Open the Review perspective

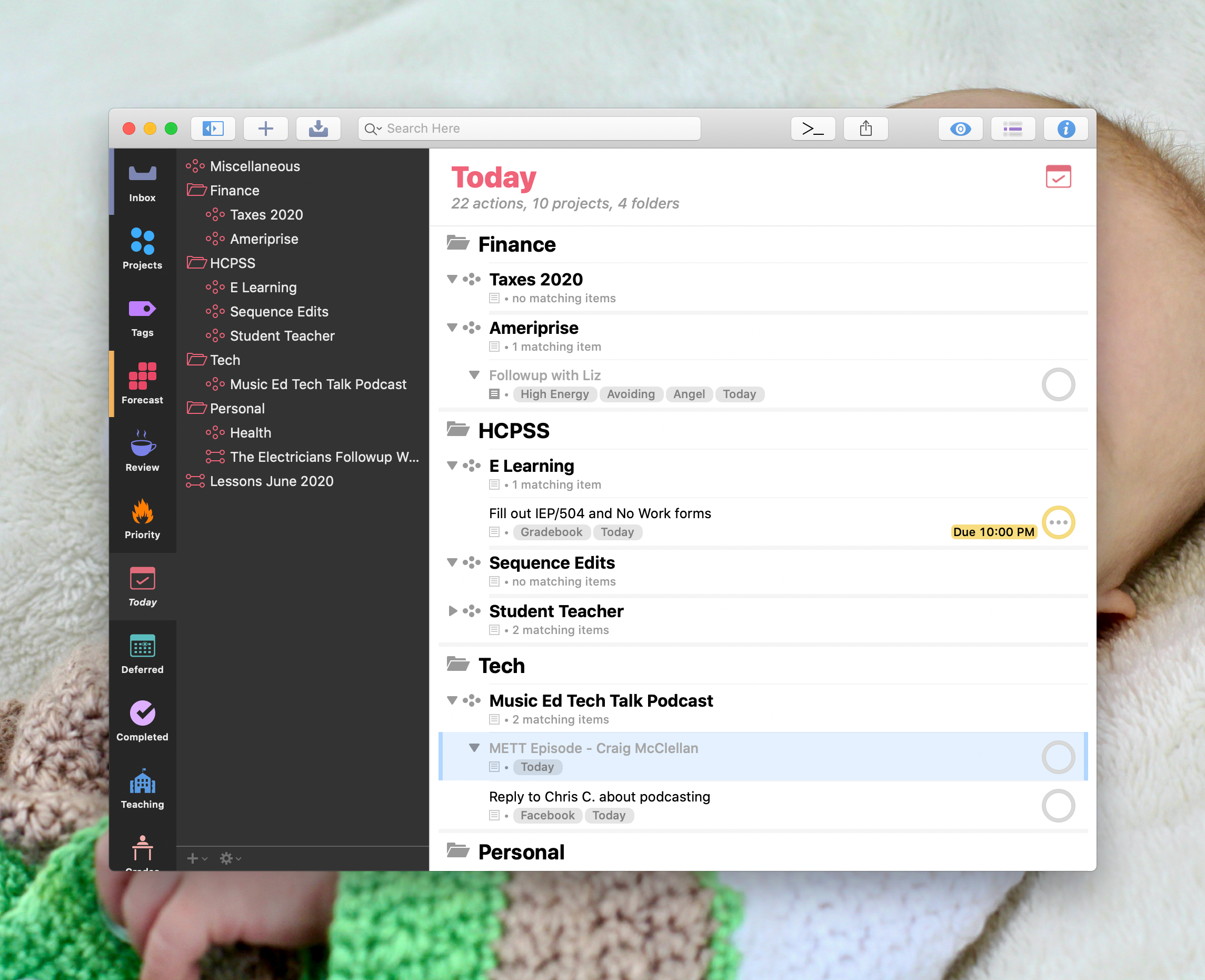click(142, 452)
